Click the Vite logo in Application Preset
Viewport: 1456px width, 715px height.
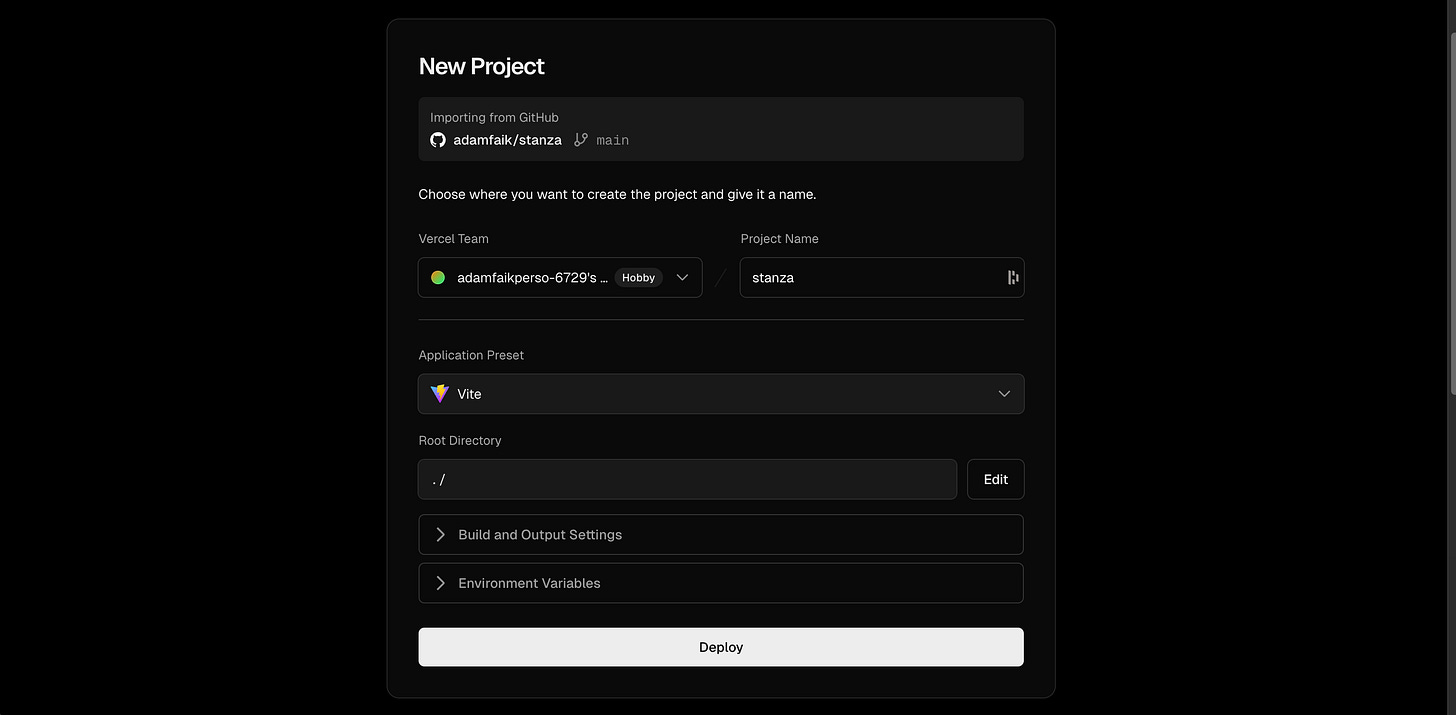coord(440,393)
